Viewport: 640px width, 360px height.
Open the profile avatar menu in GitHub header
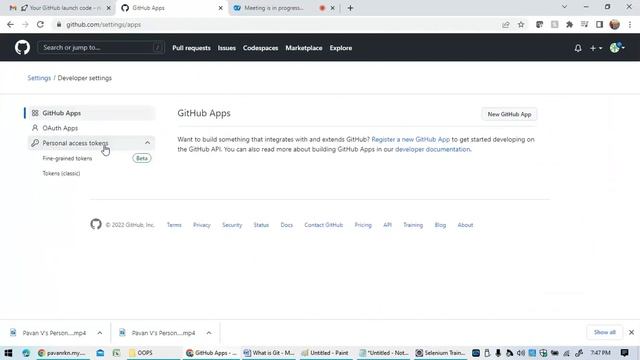617,48
